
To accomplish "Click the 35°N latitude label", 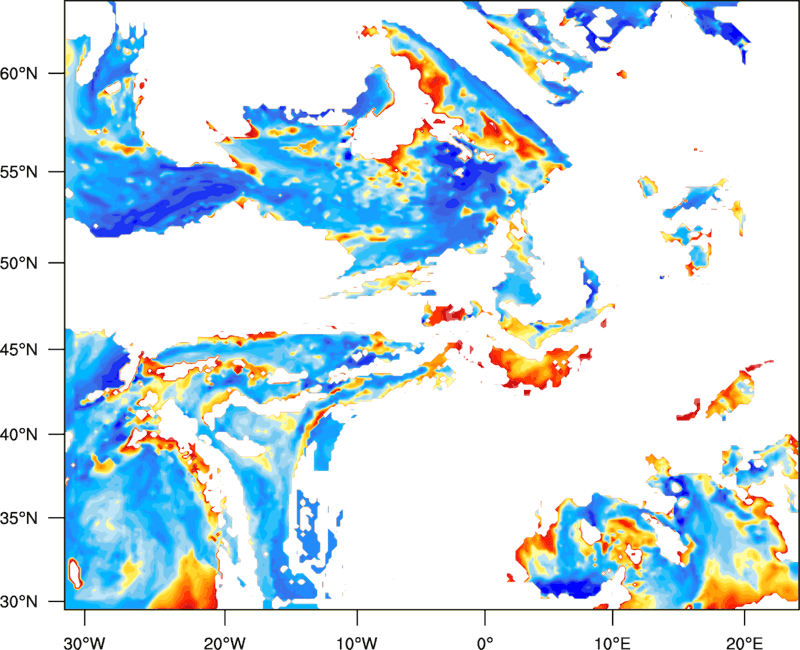I will point(19,518).
